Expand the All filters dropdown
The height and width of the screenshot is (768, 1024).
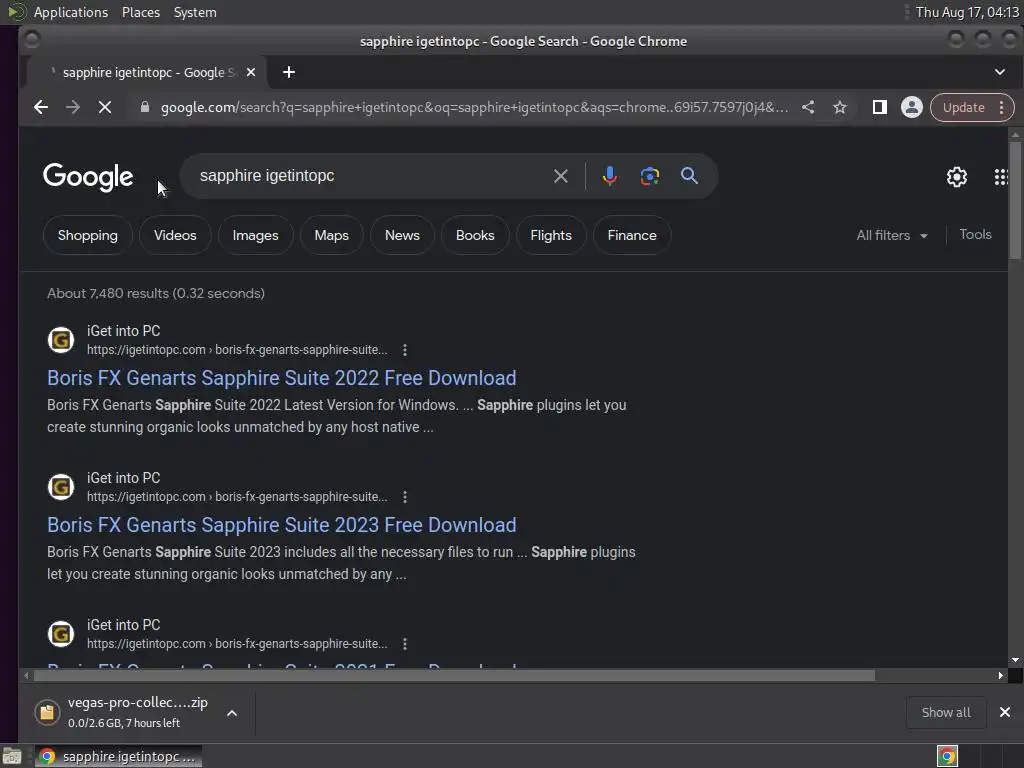click(x=891, y=235)
